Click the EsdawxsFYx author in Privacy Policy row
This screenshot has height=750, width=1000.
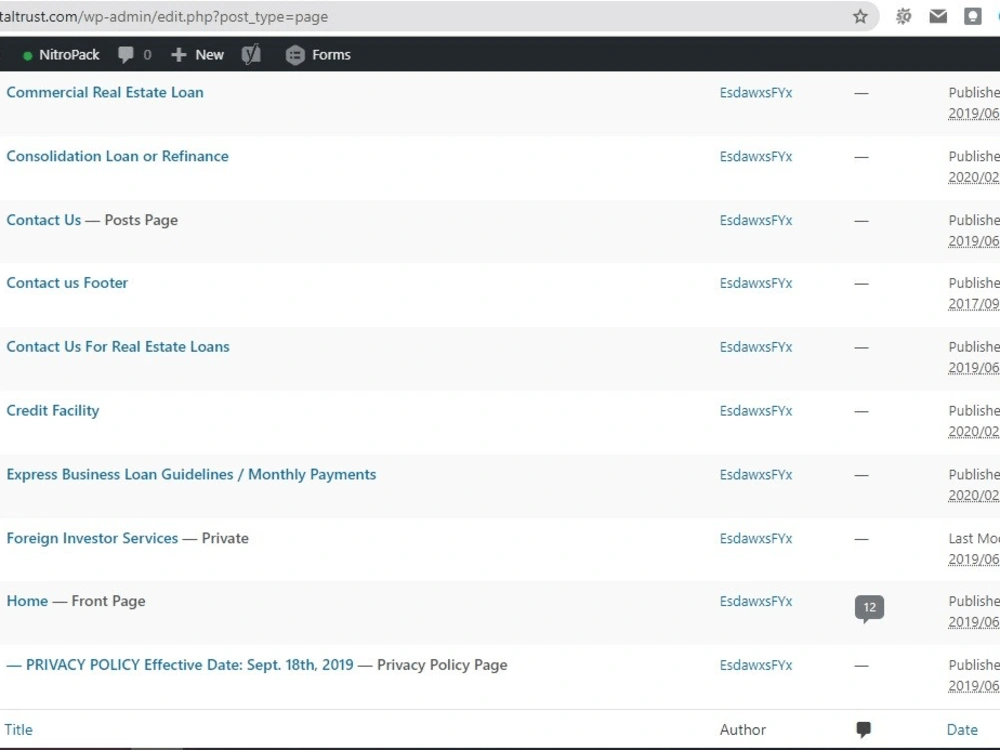[x=756, y=665]
